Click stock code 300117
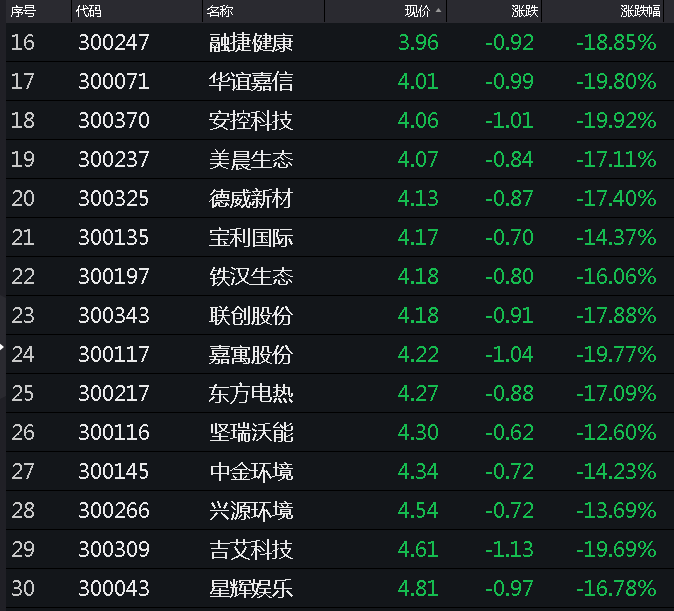This screenshot has width=674, height=611. coord(114,354)
